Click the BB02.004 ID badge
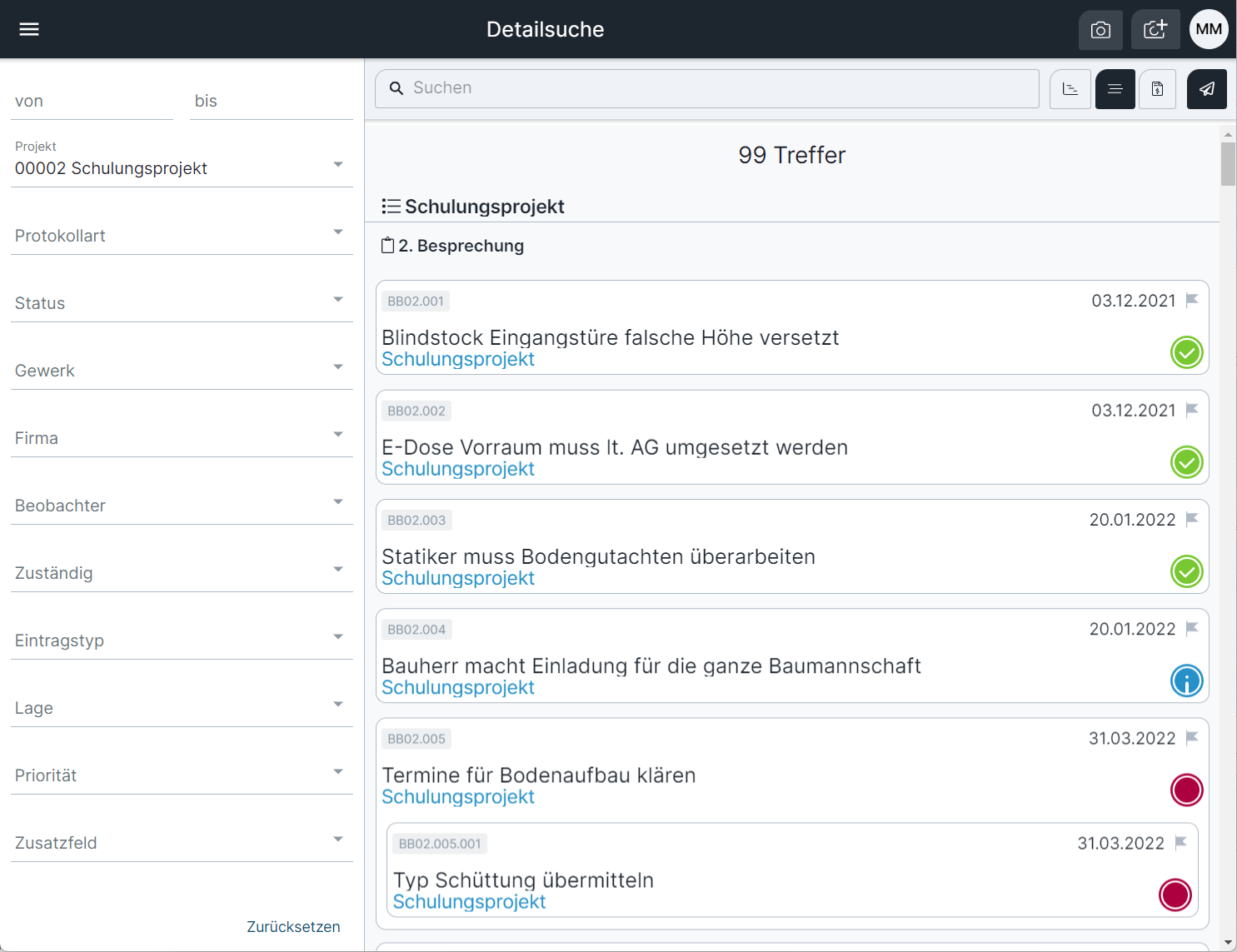Screen dimensions: 1237x952 pos(416,629)
